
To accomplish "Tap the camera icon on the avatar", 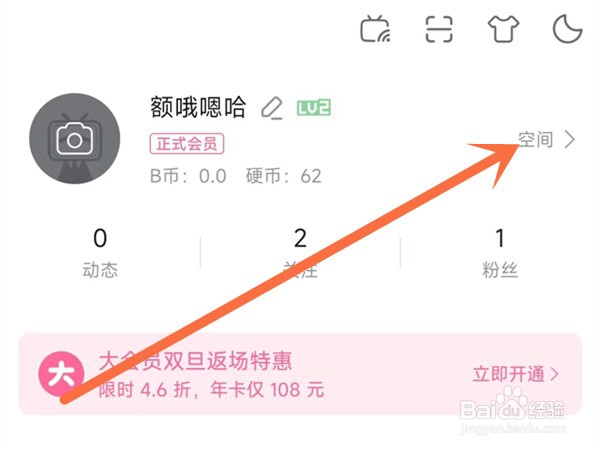I will pyautogui.click(x=75, y=139).
